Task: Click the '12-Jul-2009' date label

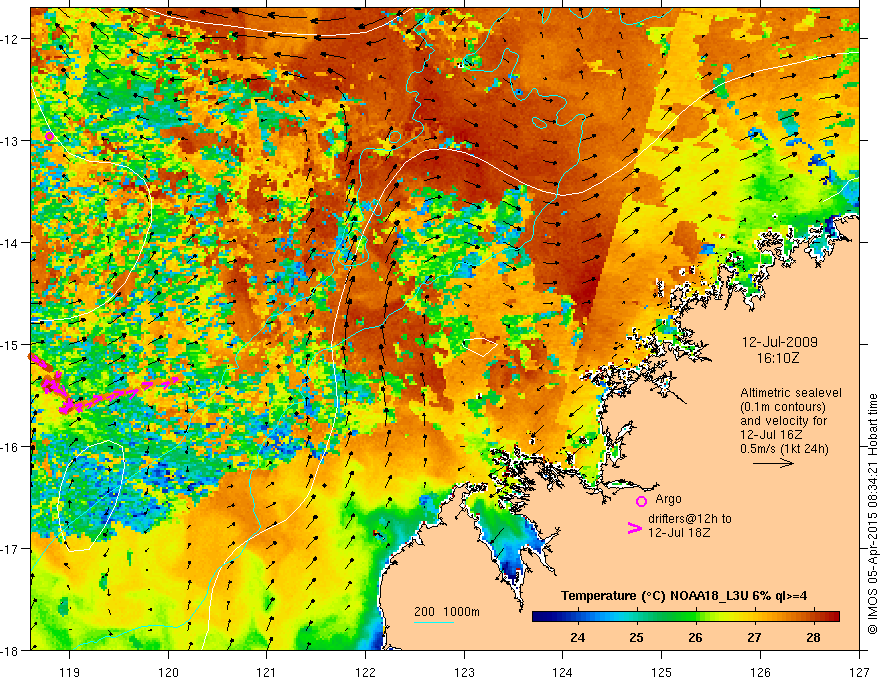Action: (x=780, y=342)
